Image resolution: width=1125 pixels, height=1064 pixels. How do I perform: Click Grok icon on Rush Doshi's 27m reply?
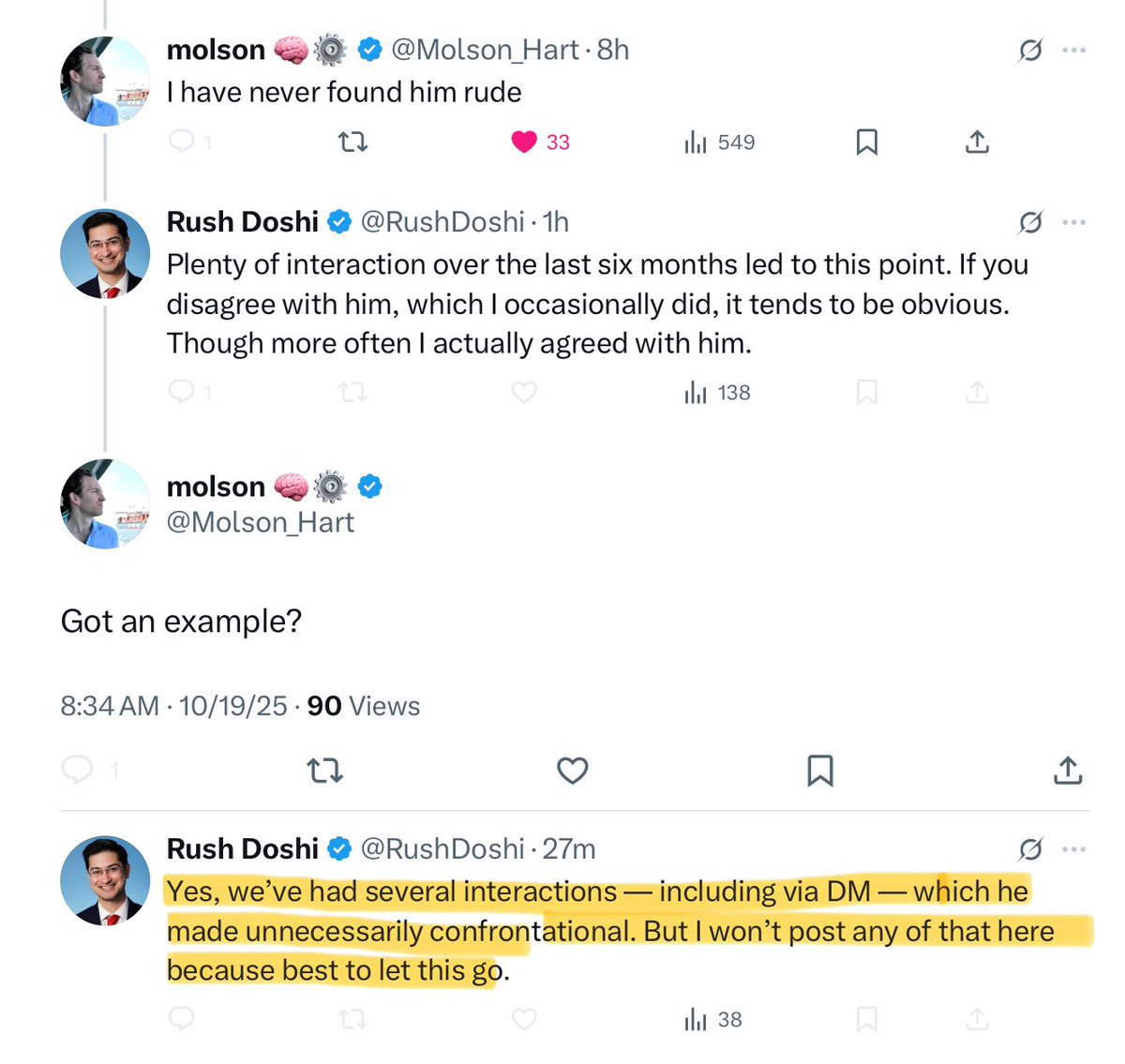click(1029, 849)
